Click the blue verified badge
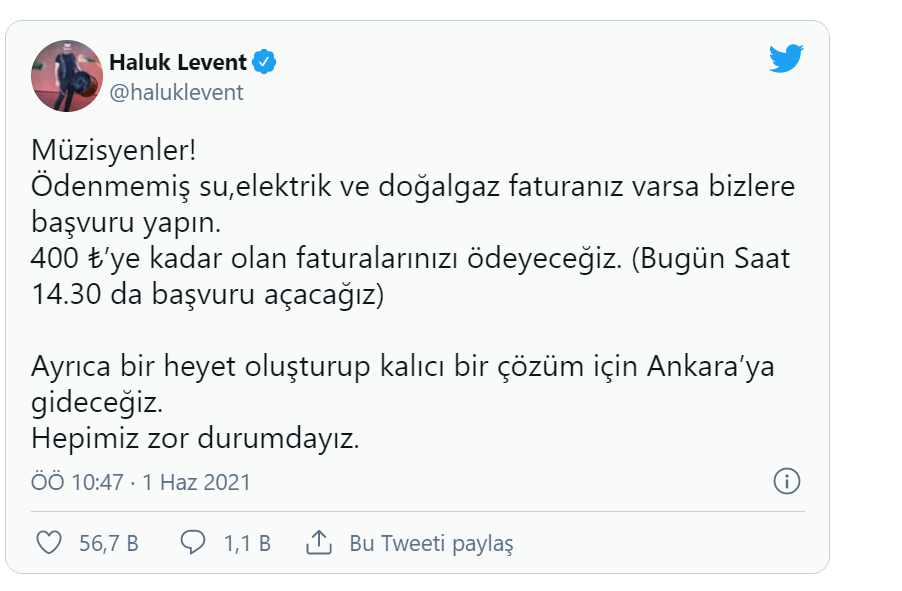Viewport: 902px width, 591px height. click(x=264, y=62)
